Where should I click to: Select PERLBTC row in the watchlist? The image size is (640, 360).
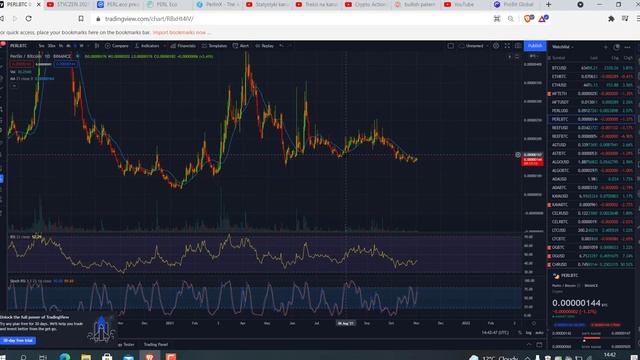pyautogui.click(x=590, y=119)
